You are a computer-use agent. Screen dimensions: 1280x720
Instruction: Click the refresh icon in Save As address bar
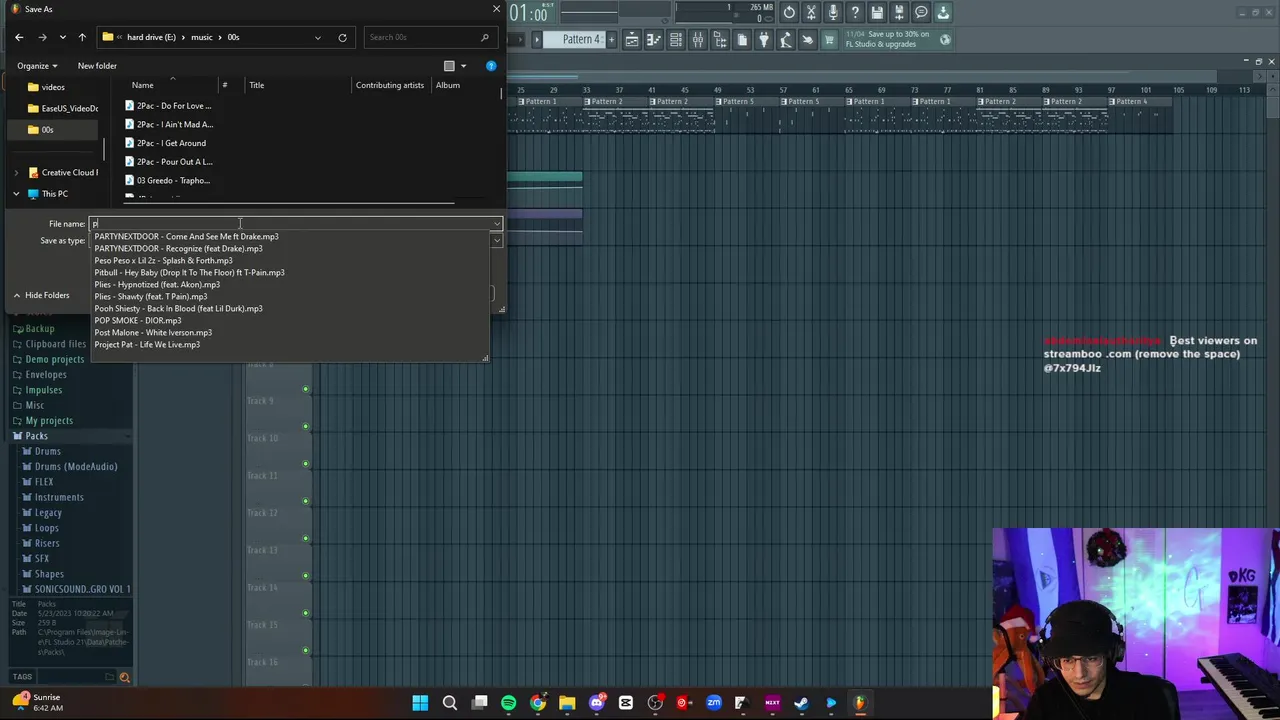point(342,38)
